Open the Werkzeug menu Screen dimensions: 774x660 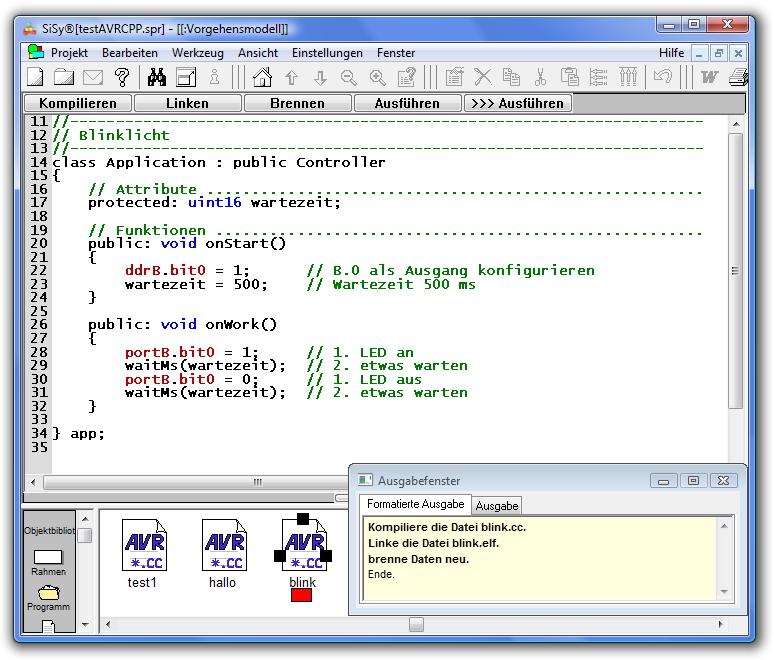click(197, 53)
